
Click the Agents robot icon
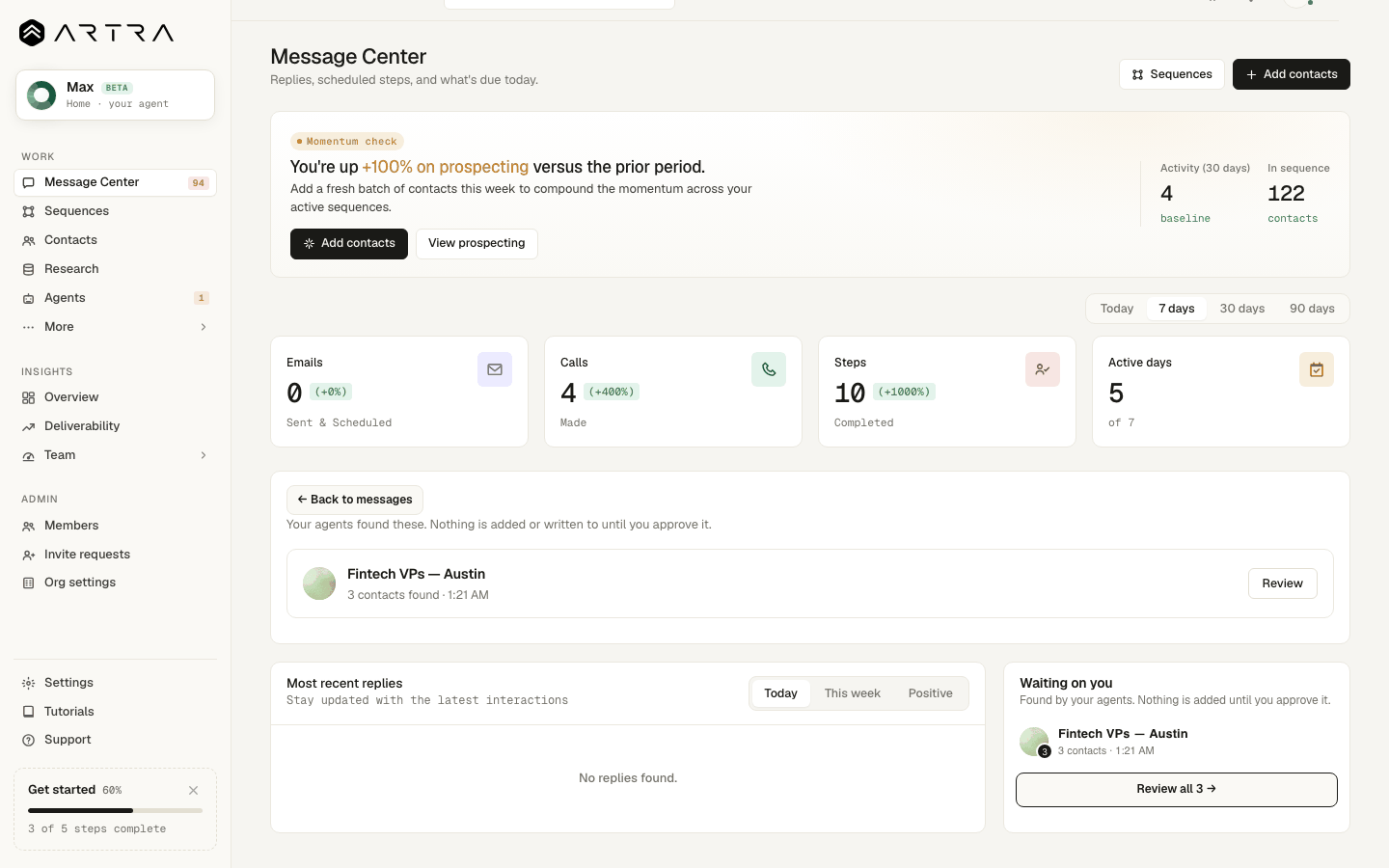pyautogui.click(x=29, y=298)
